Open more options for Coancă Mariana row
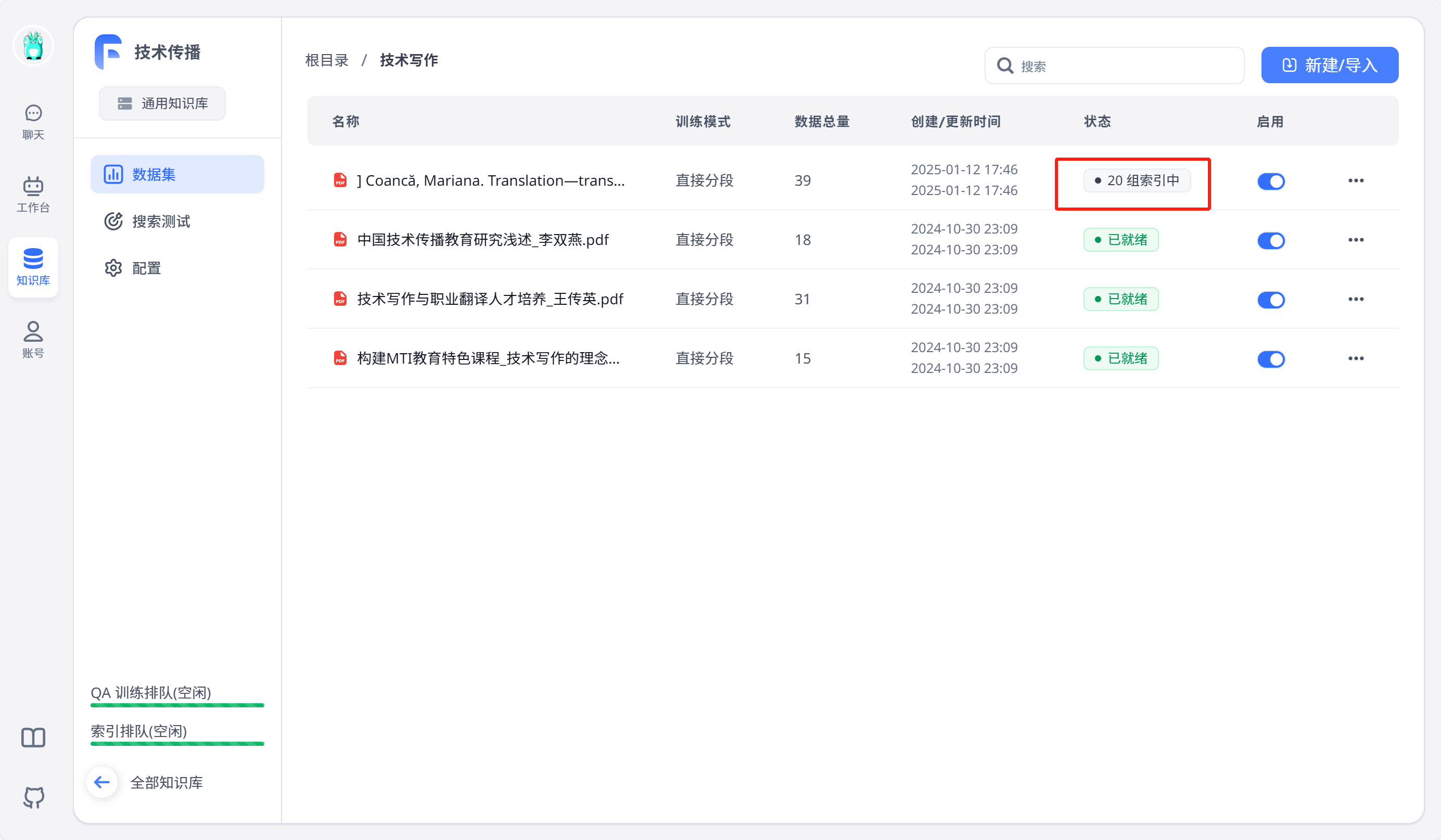Image resolution: width=1441 pixels, height=840 pixels. coord(1355,180)
